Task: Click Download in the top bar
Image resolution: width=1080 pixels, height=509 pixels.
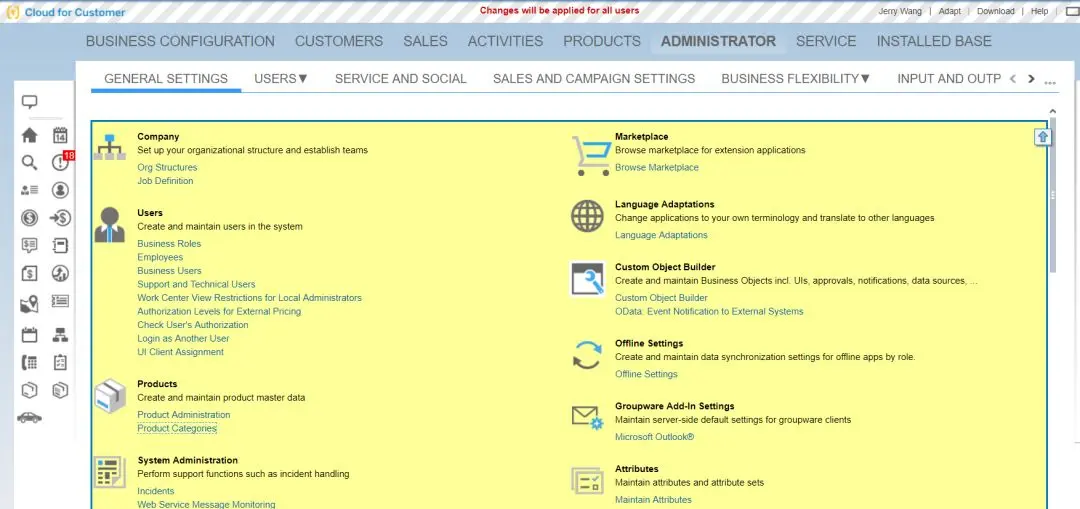Action: coord(995,11)
